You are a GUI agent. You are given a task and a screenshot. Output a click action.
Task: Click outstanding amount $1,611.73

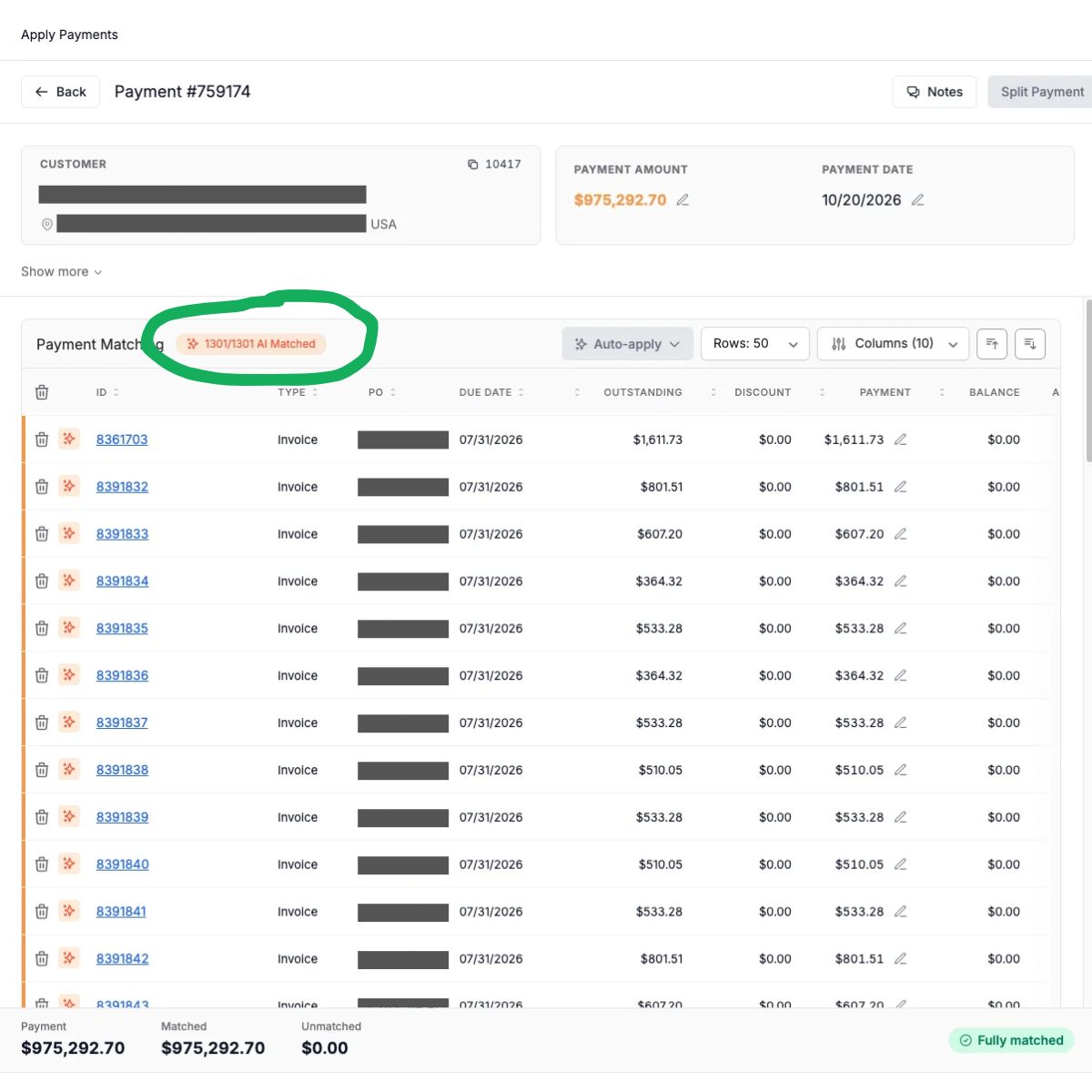point(658,440)
